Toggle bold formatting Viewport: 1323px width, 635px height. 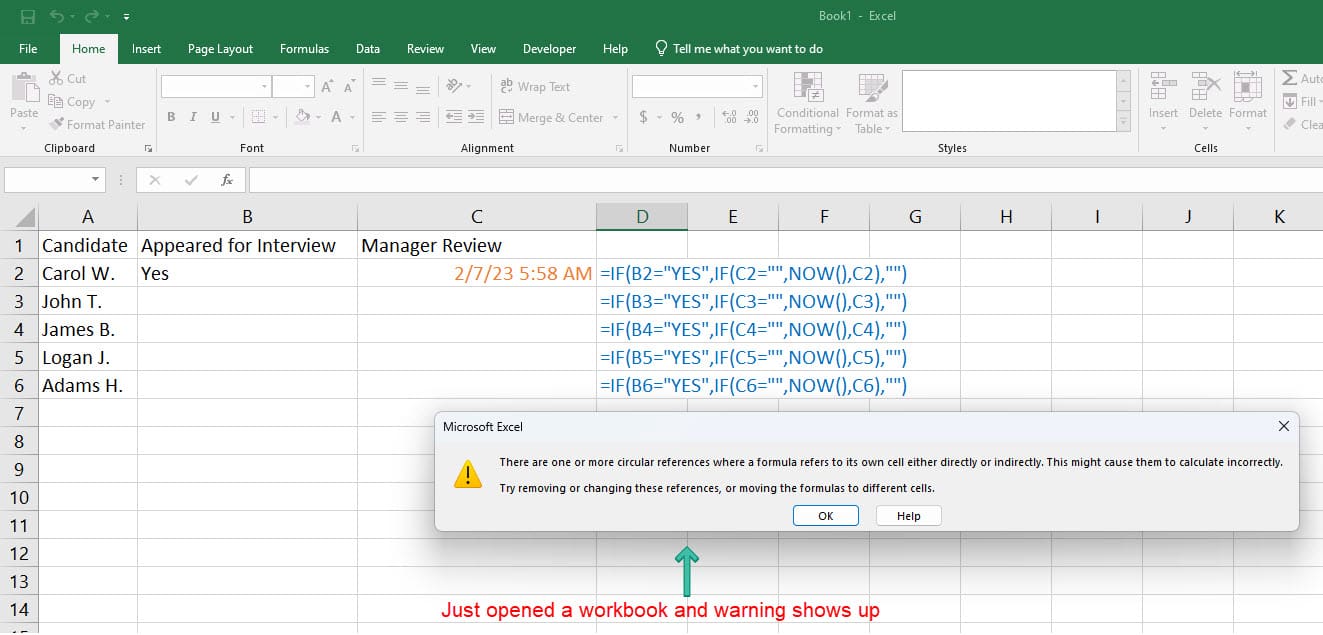(170, 117)
